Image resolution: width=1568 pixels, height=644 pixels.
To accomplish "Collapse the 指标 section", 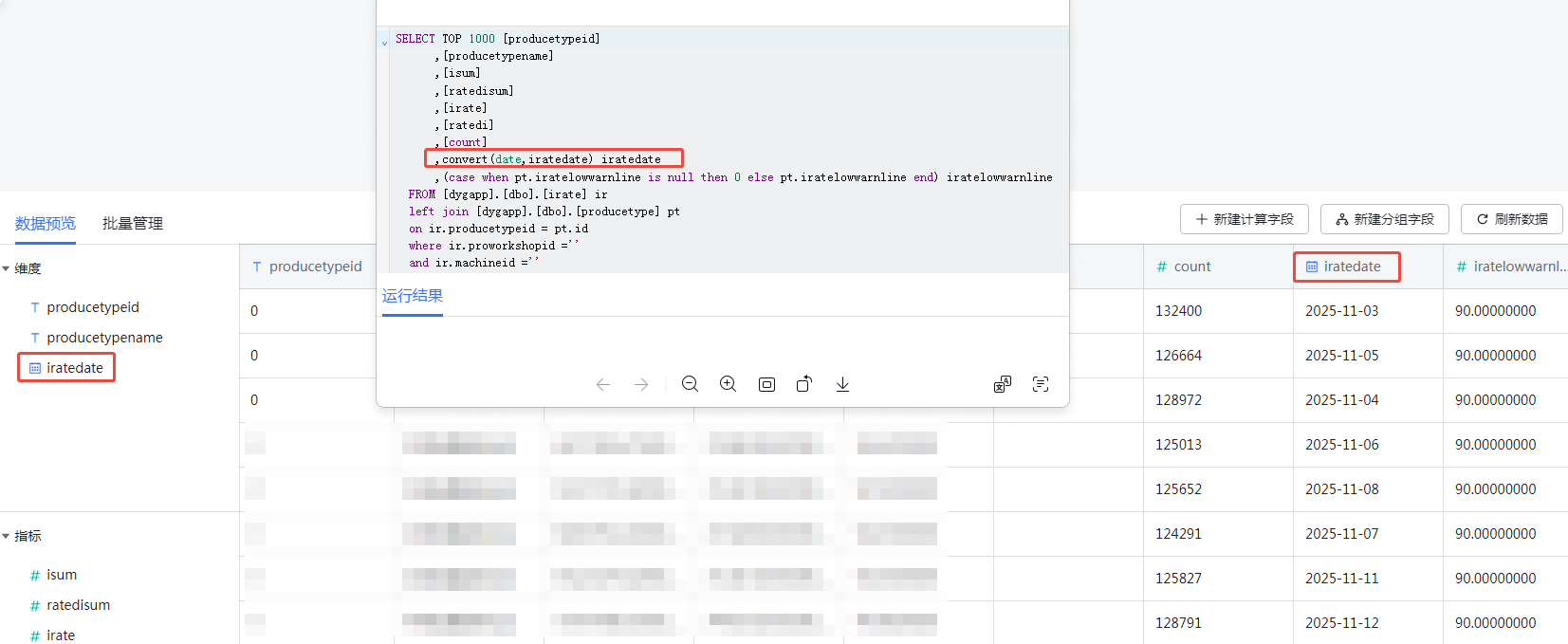I will coord(7,537).
